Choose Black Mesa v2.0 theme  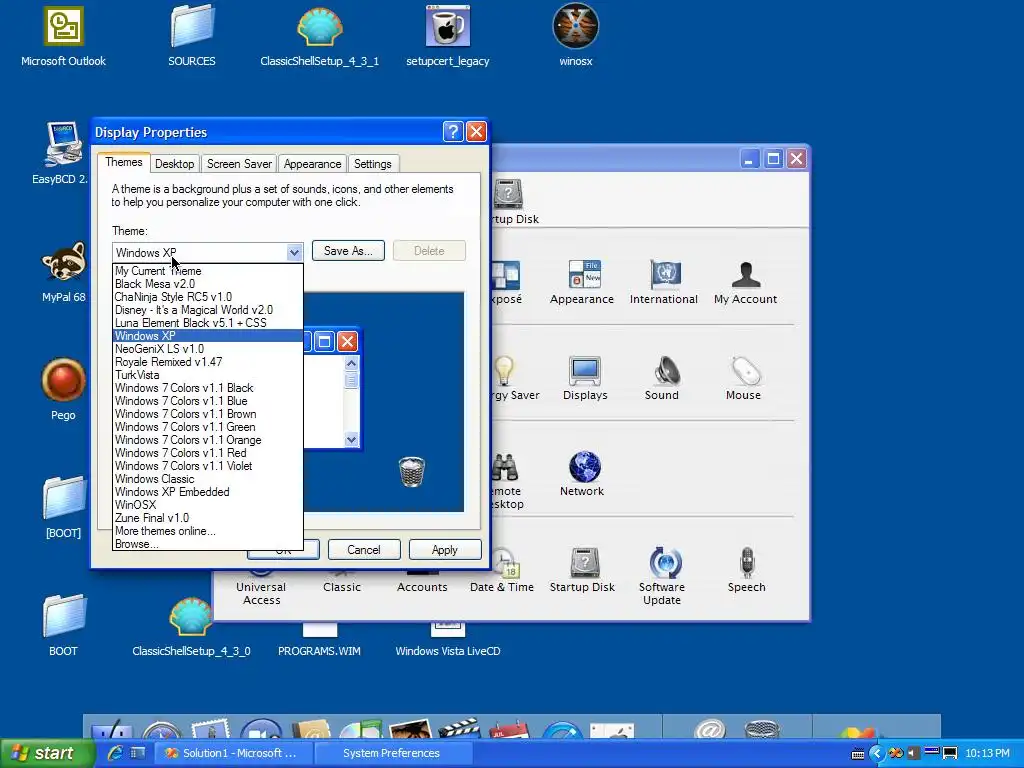tap(208, 284)
